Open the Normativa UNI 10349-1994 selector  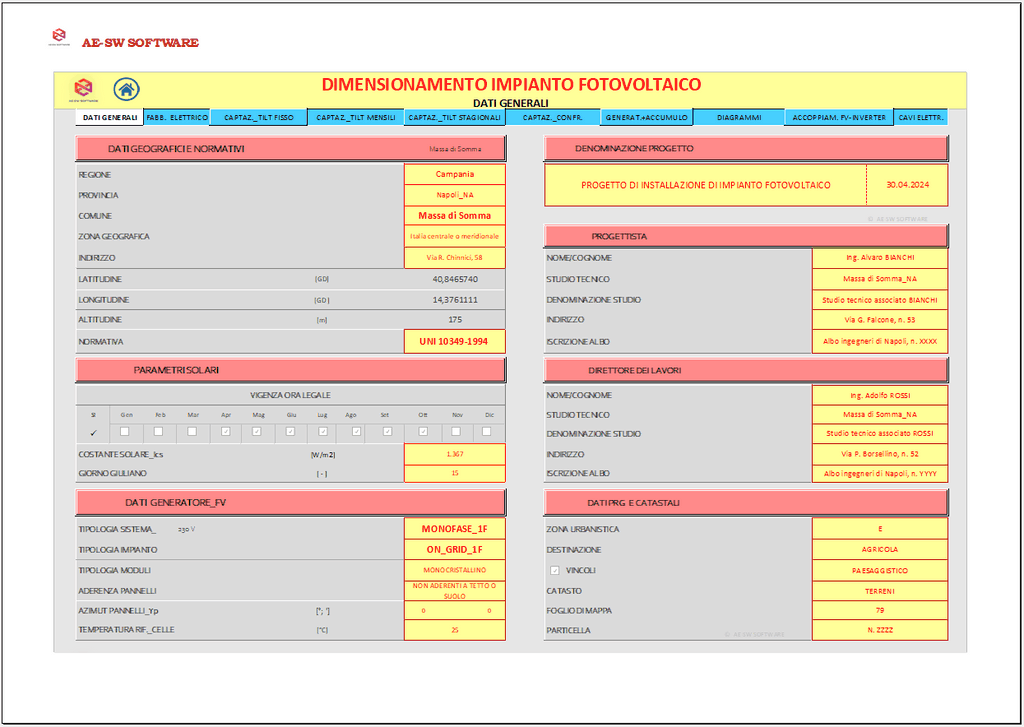click(455, 341)
